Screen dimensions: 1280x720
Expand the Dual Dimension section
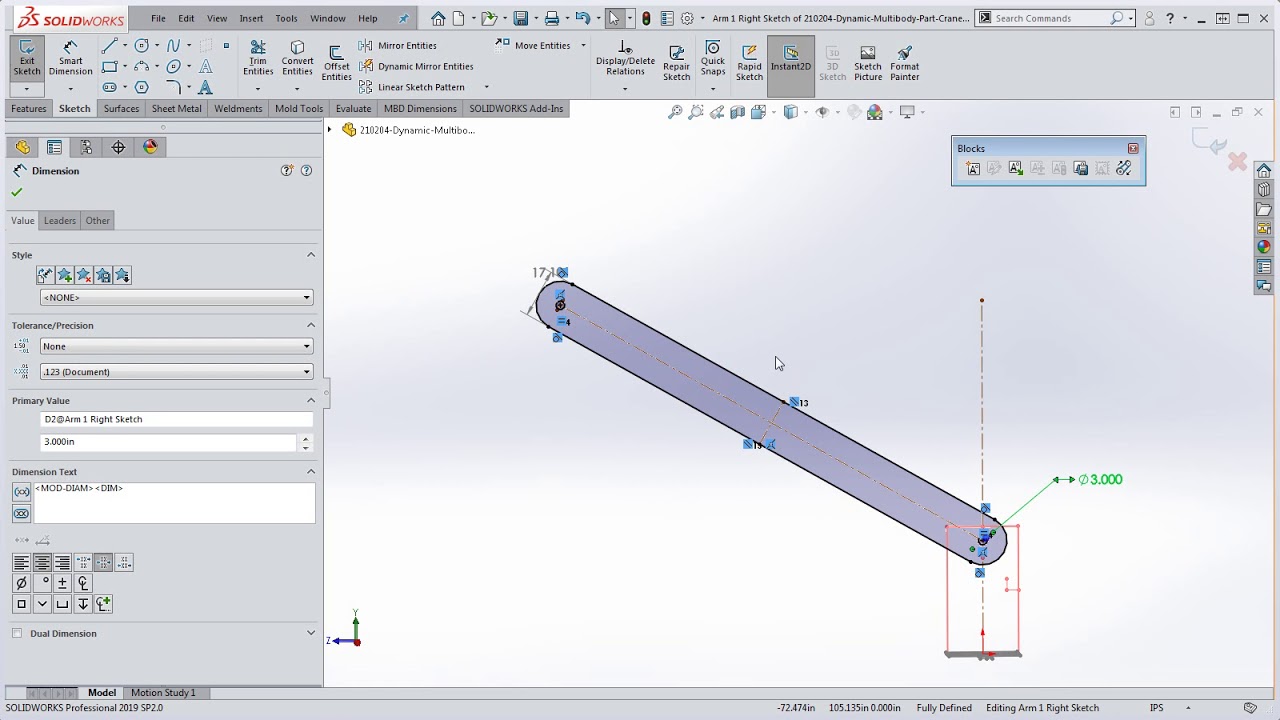coord(310,633)
